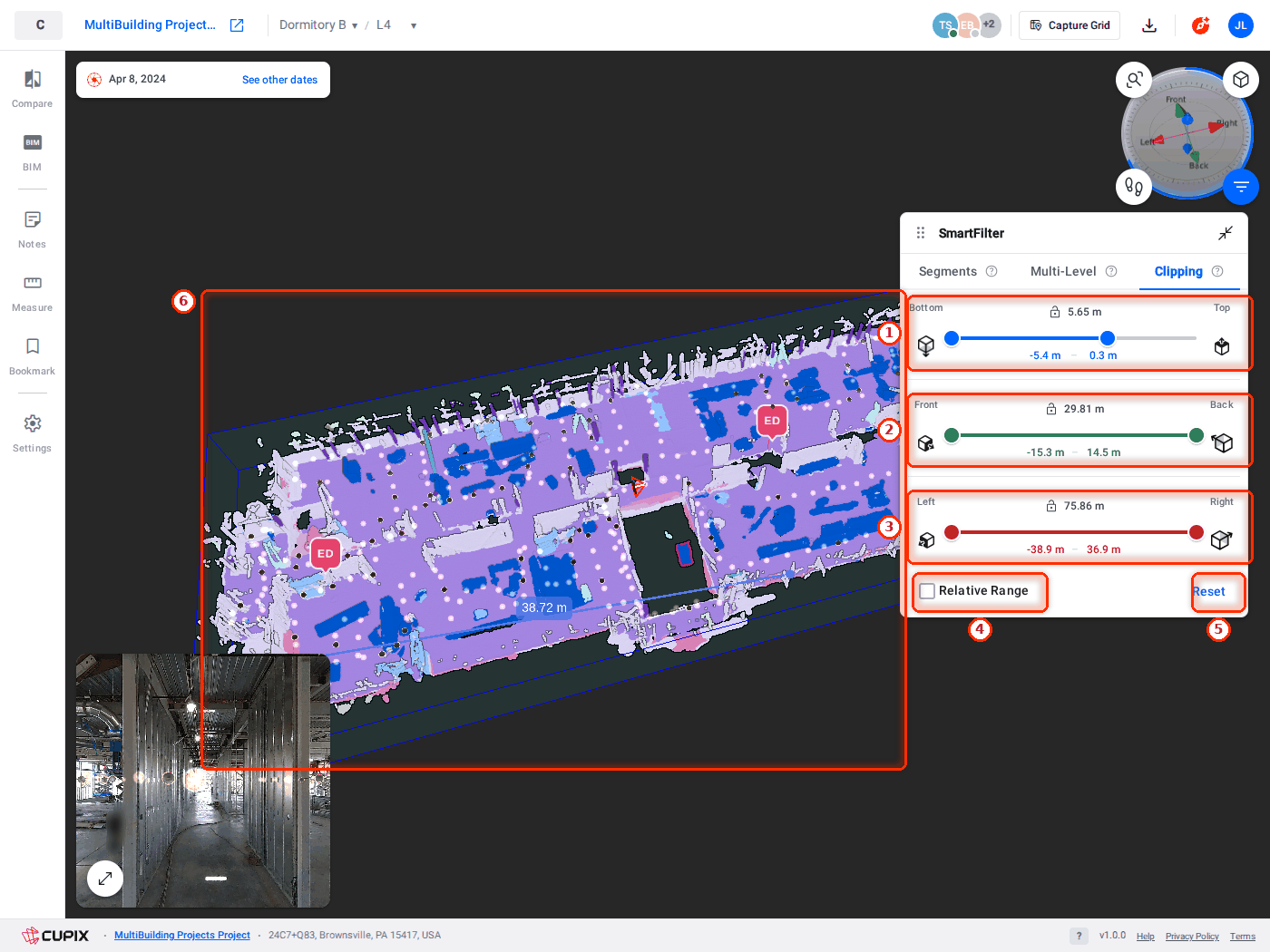Screen dimensions: 1270x952
Task: Toggle the lock on 75.86 m range
Action: [1051, 506]
